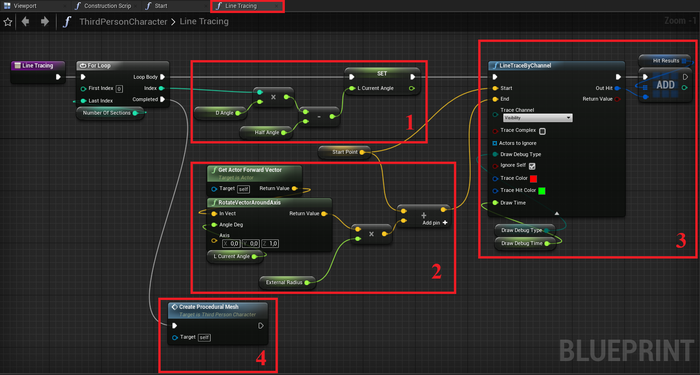Click the L Current Angle input pin on SET
700x375 pixels.
(352, 88)
